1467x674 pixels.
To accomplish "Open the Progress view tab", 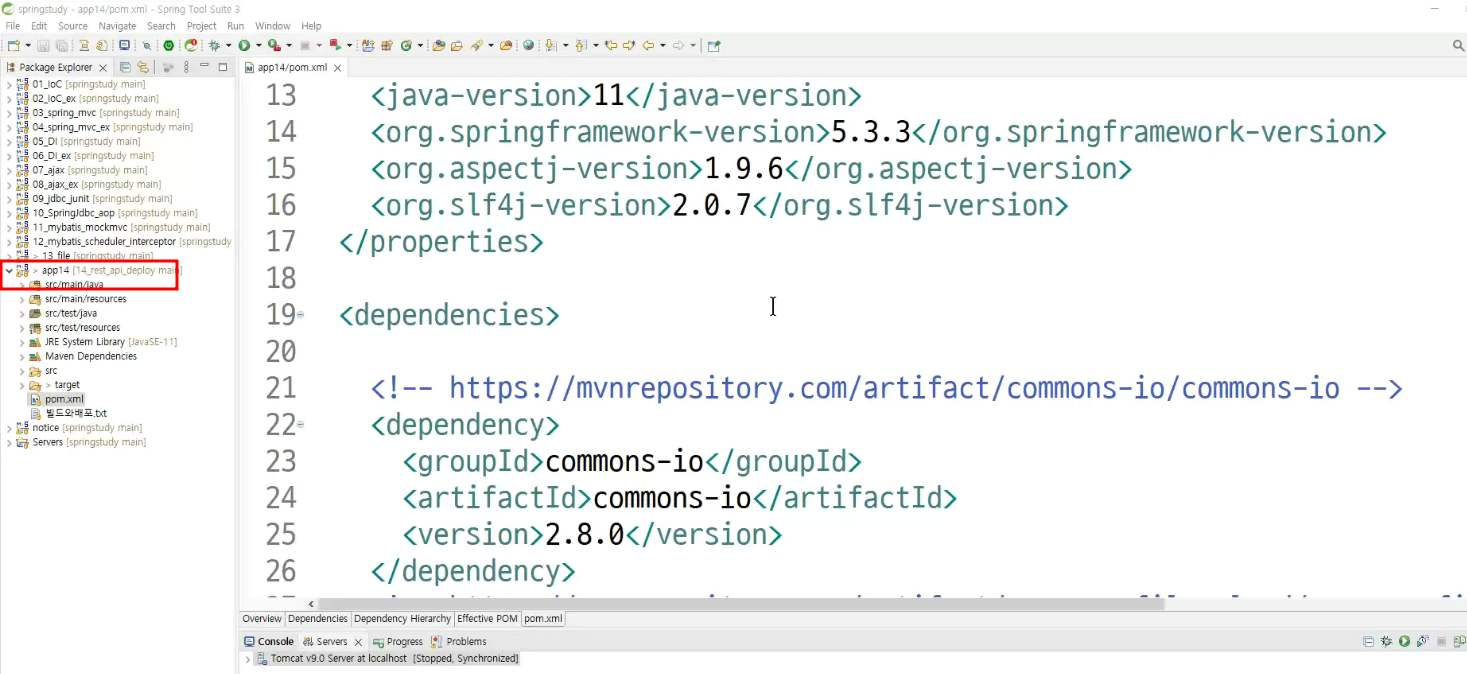I will click(x=398, y=642).
